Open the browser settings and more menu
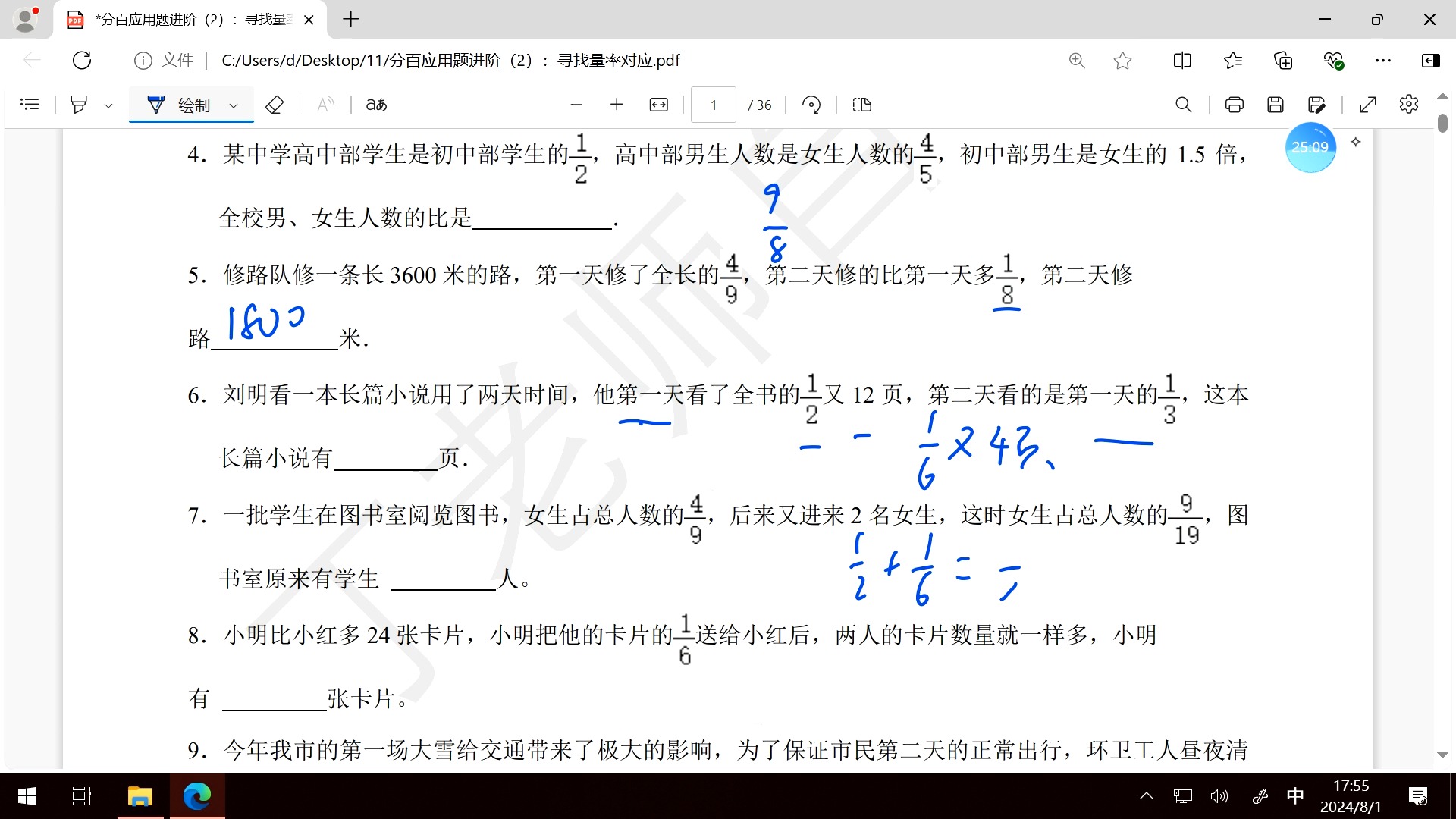 click(1383, 60)
